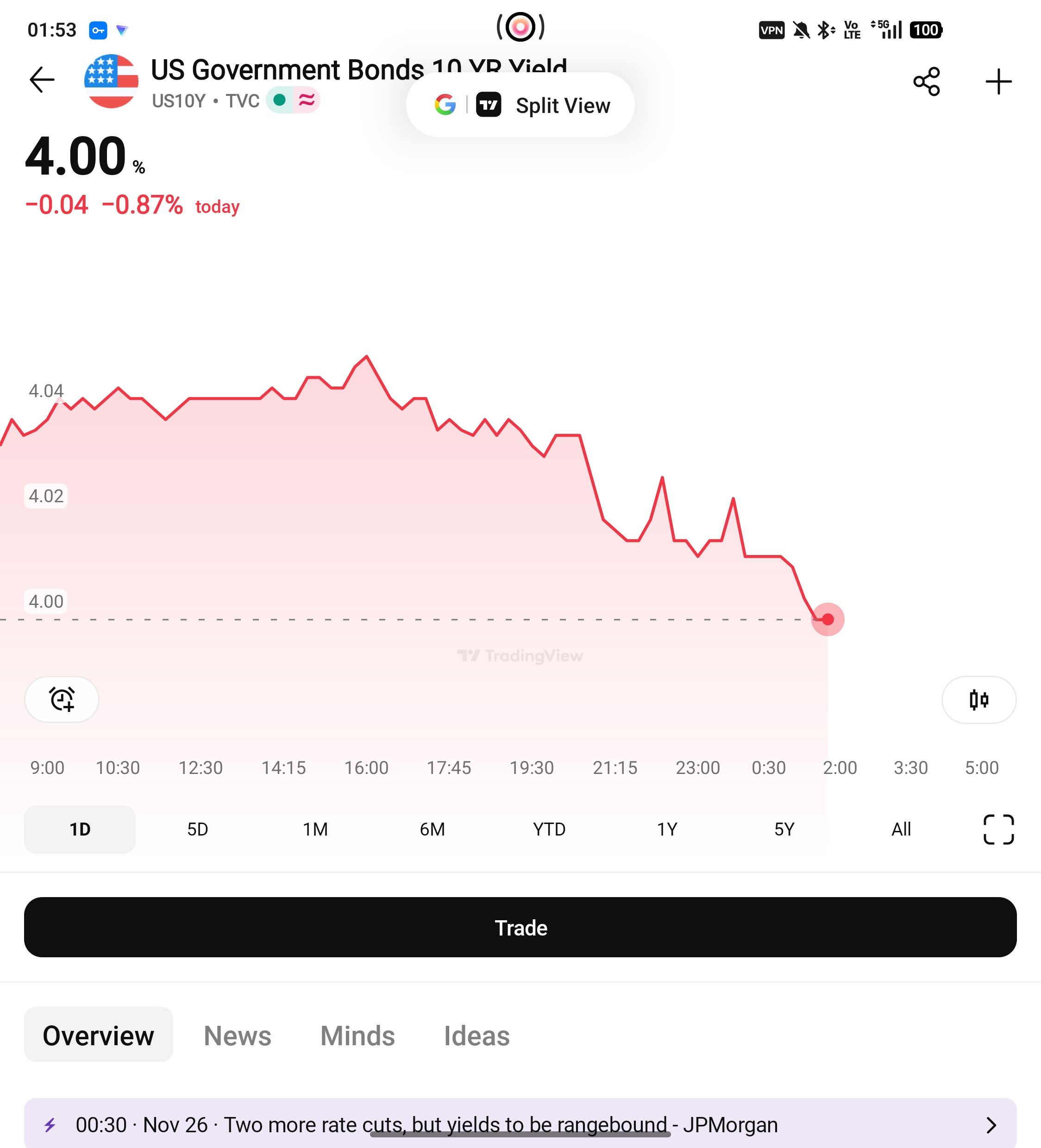Screen dimensions: 1041x1148
Task: Select the YTD timeframe
Action: click(x=549, y=829)
